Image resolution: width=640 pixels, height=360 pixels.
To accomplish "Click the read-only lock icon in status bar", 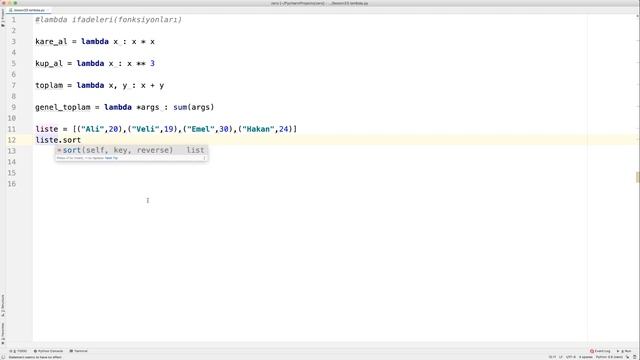I will click(x=628, y=357).
